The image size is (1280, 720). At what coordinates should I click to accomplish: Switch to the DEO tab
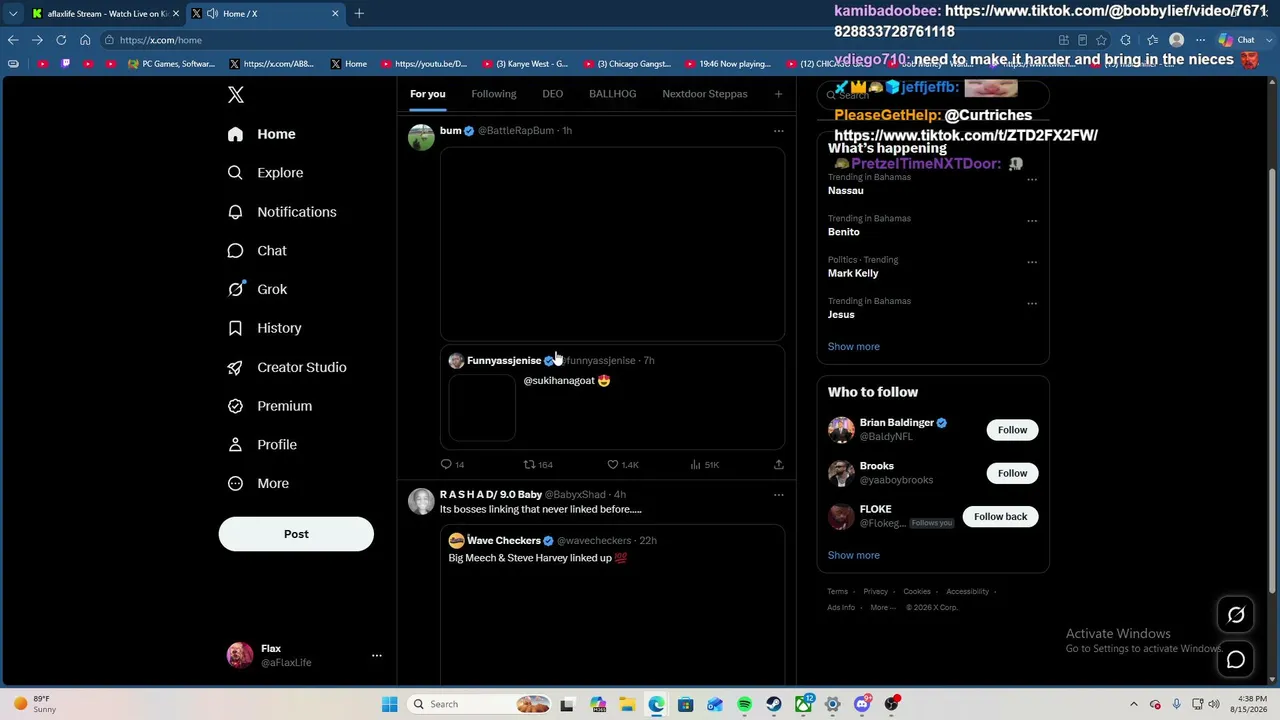[x=553, y=94]
